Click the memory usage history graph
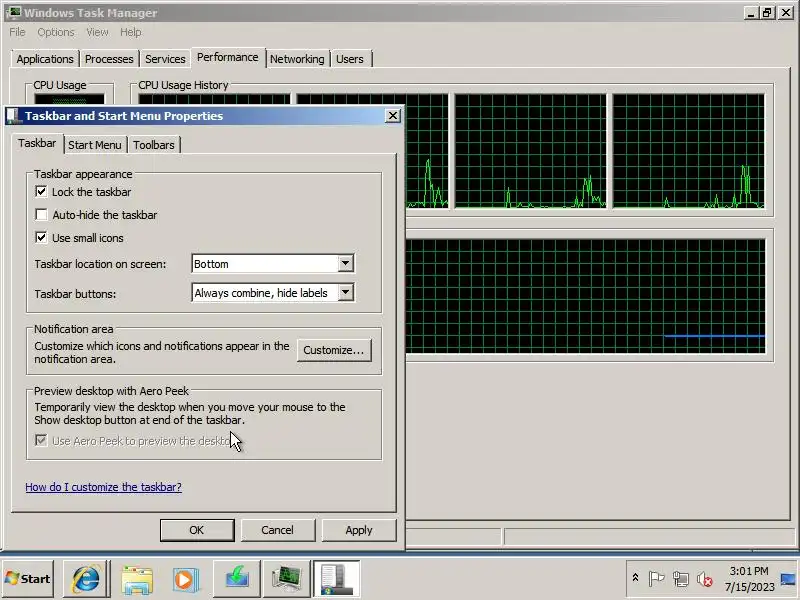This screenshot has width=800, height=600. 586,296
